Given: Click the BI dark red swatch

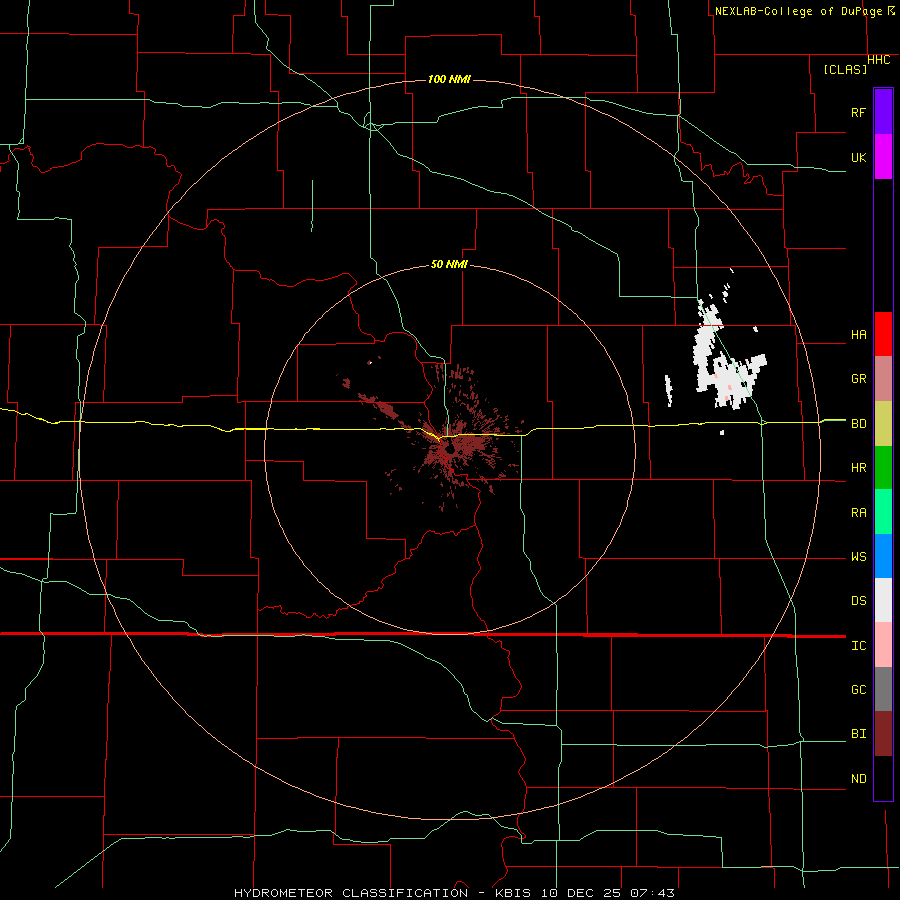Looking at the screenshot, I should [x=883, y=734].
